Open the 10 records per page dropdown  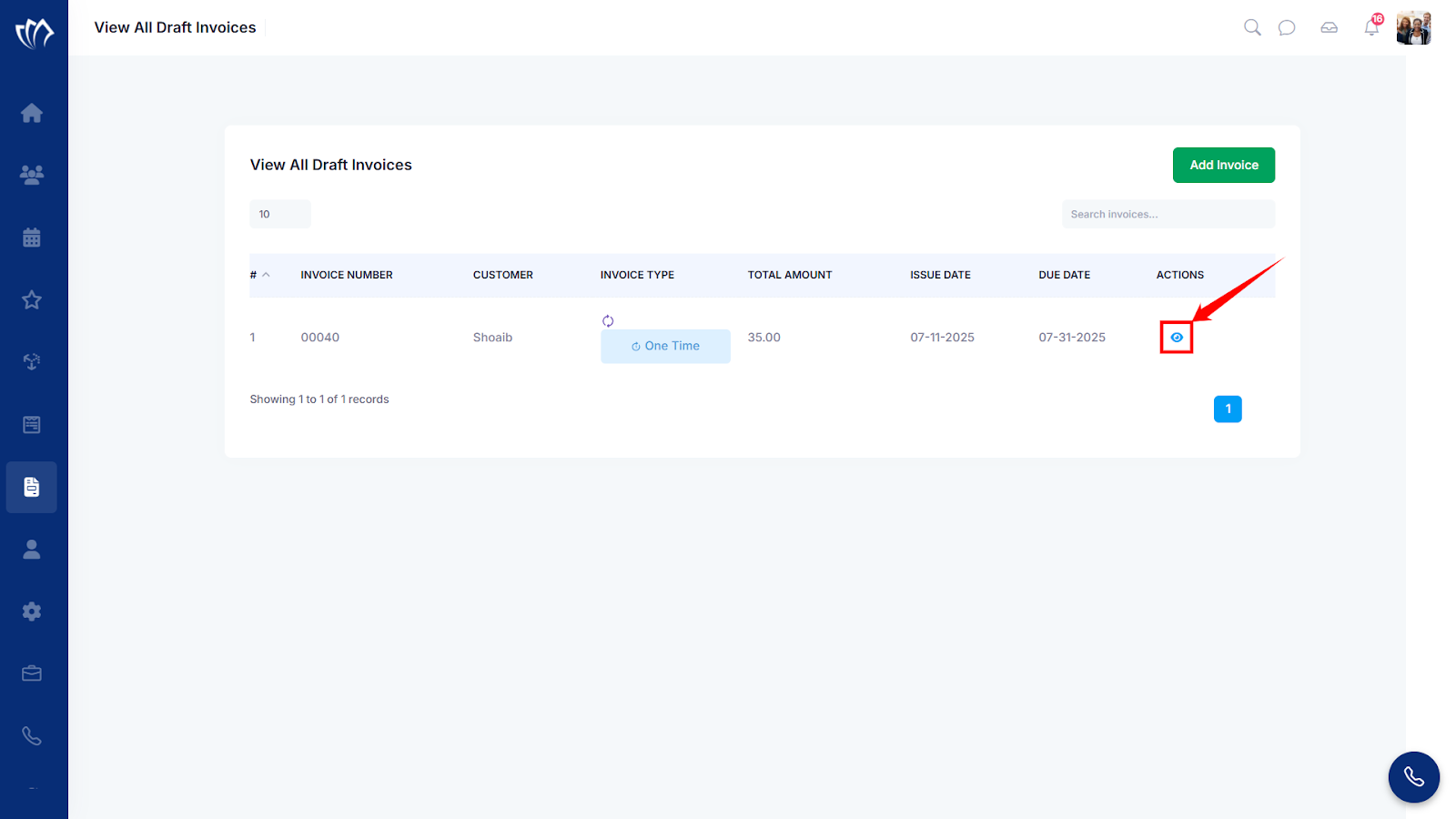[x=280, y=214]
